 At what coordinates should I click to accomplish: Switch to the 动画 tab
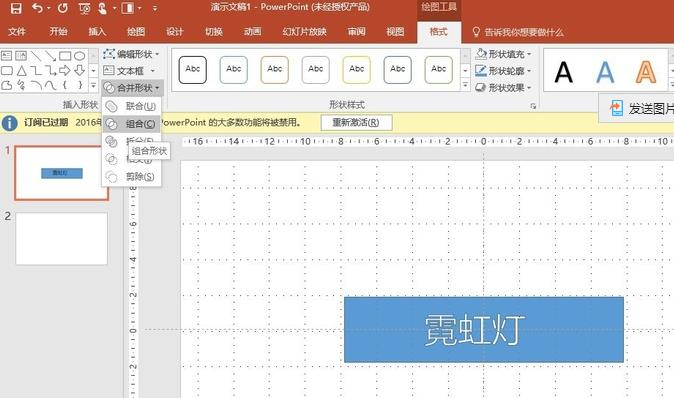tap(252, 31)
